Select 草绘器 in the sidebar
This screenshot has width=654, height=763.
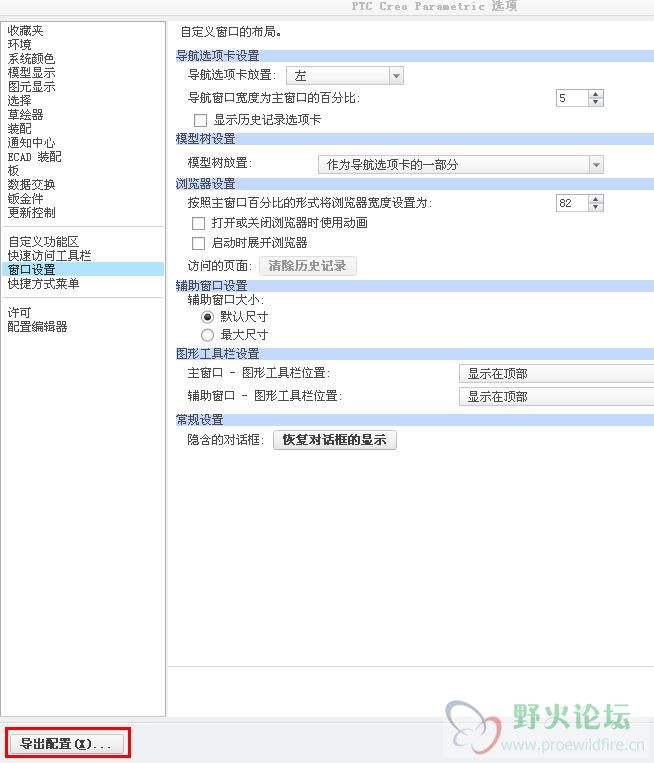coord(25,115)
